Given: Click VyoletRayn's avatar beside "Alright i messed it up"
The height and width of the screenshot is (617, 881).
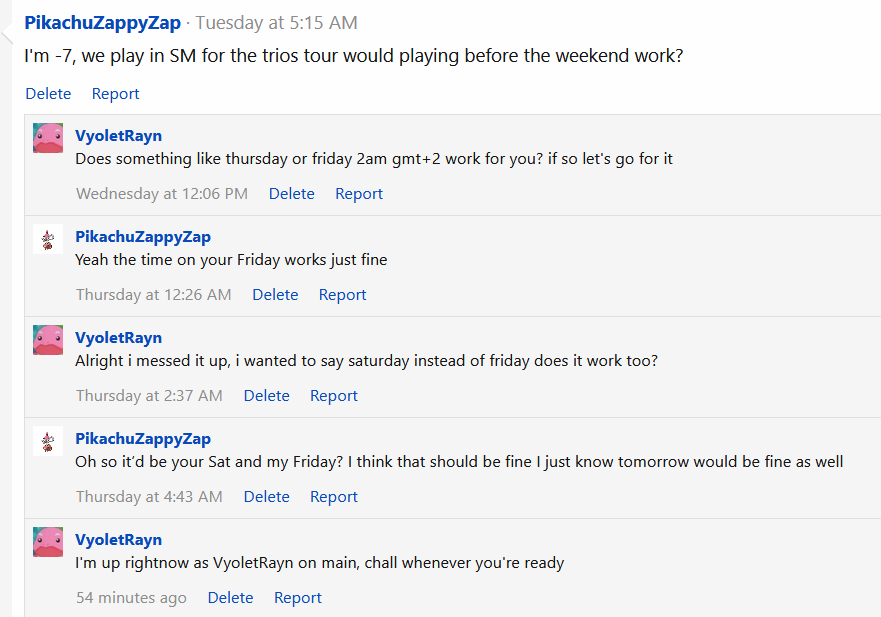Looking at the screenshot, I should pos(48,340).
